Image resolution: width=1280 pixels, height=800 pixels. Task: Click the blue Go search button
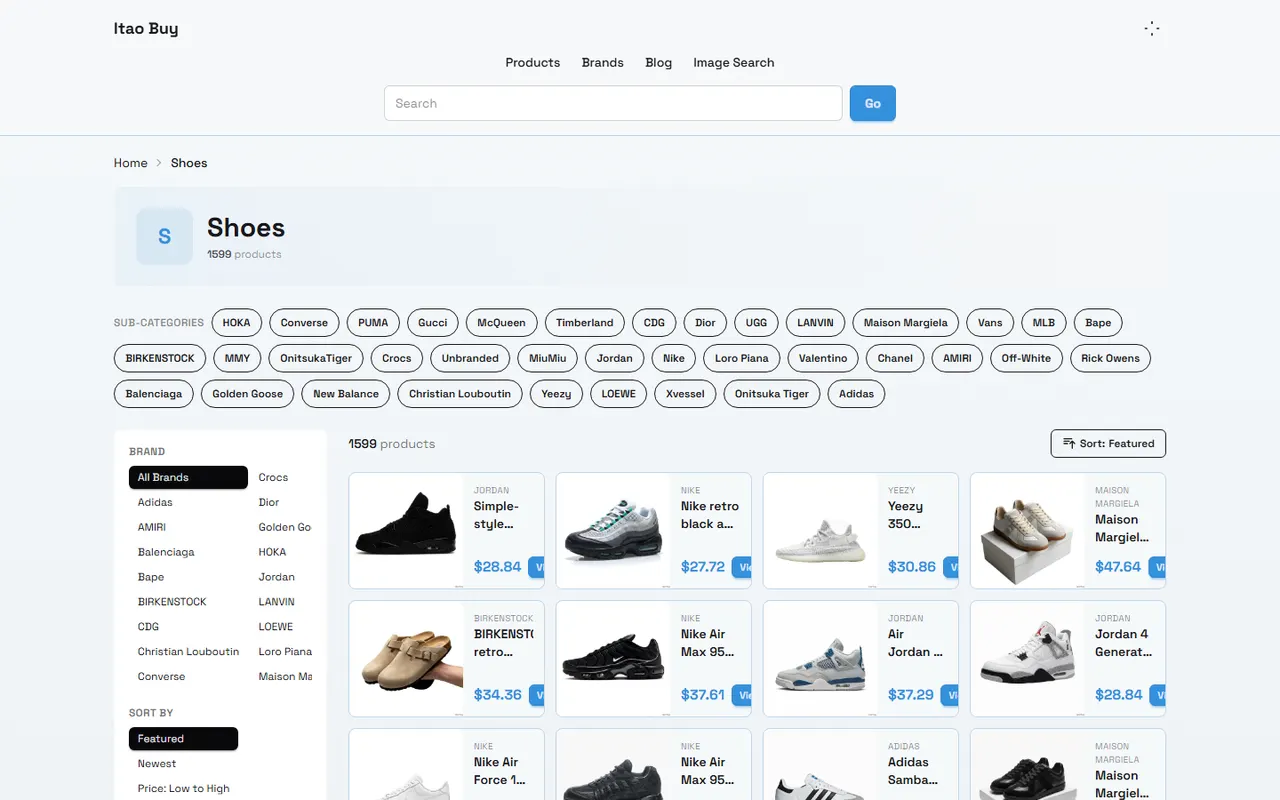[x=873, y=103]
